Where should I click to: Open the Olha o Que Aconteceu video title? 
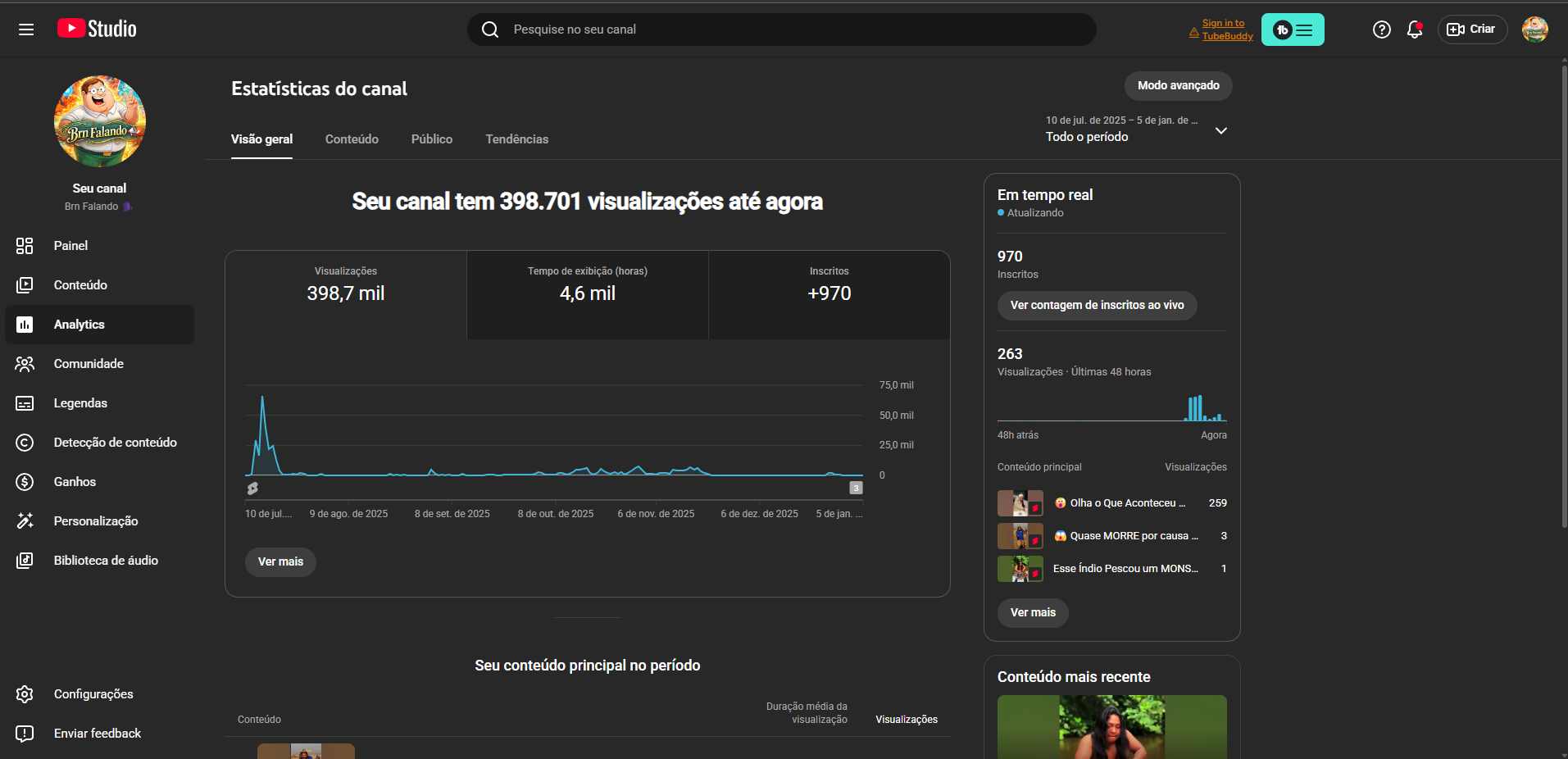(x=1120, y=503)
